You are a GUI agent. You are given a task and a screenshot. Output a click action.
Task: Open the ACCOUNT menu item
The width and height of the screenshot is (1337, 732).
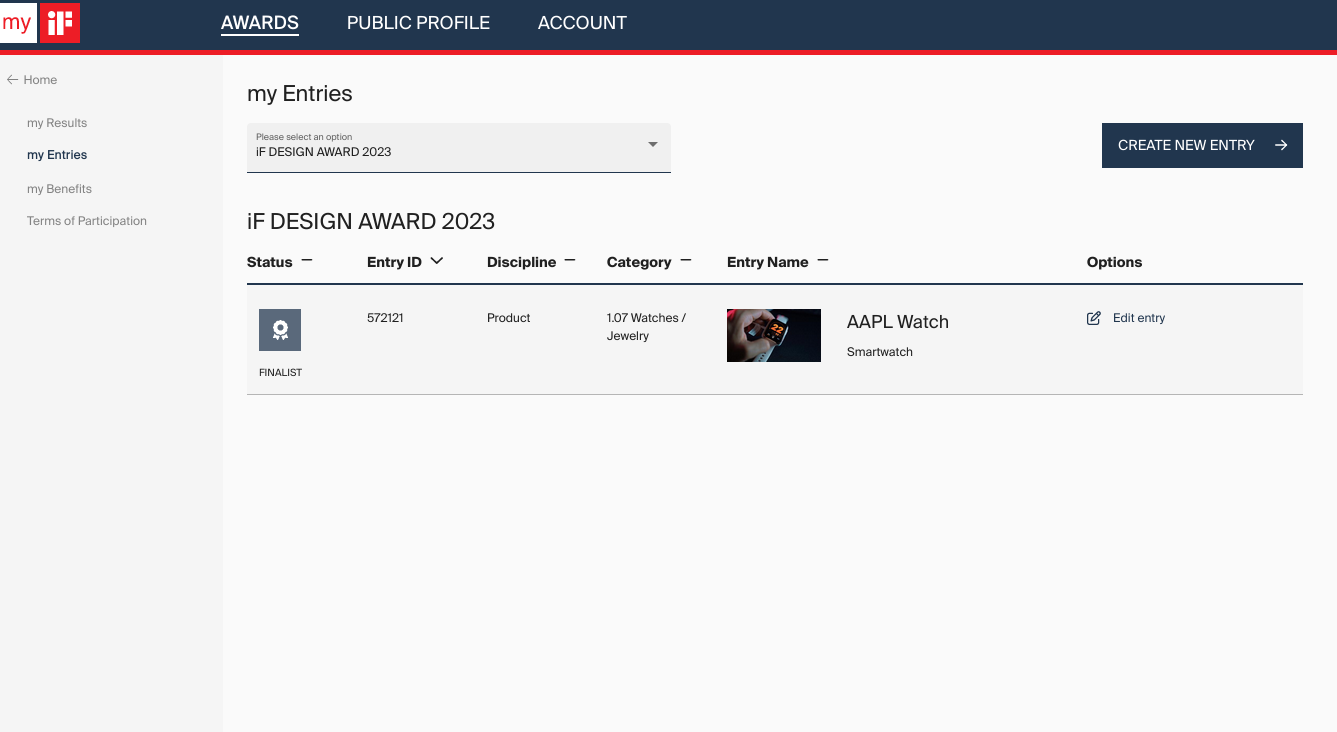pyautogui.click(x=582, y=22)
